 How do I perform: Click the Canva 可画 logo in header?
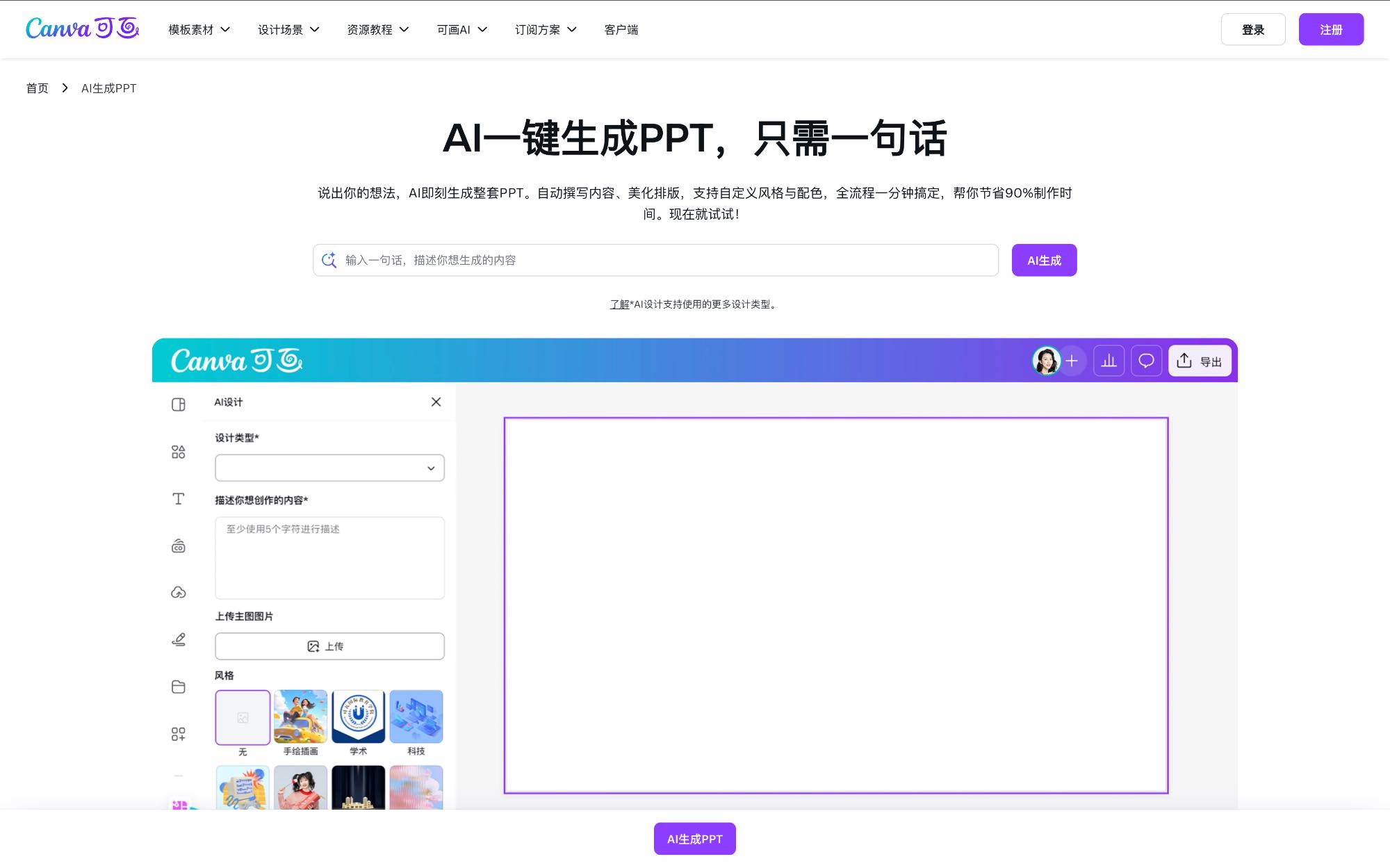click(82, 28)
